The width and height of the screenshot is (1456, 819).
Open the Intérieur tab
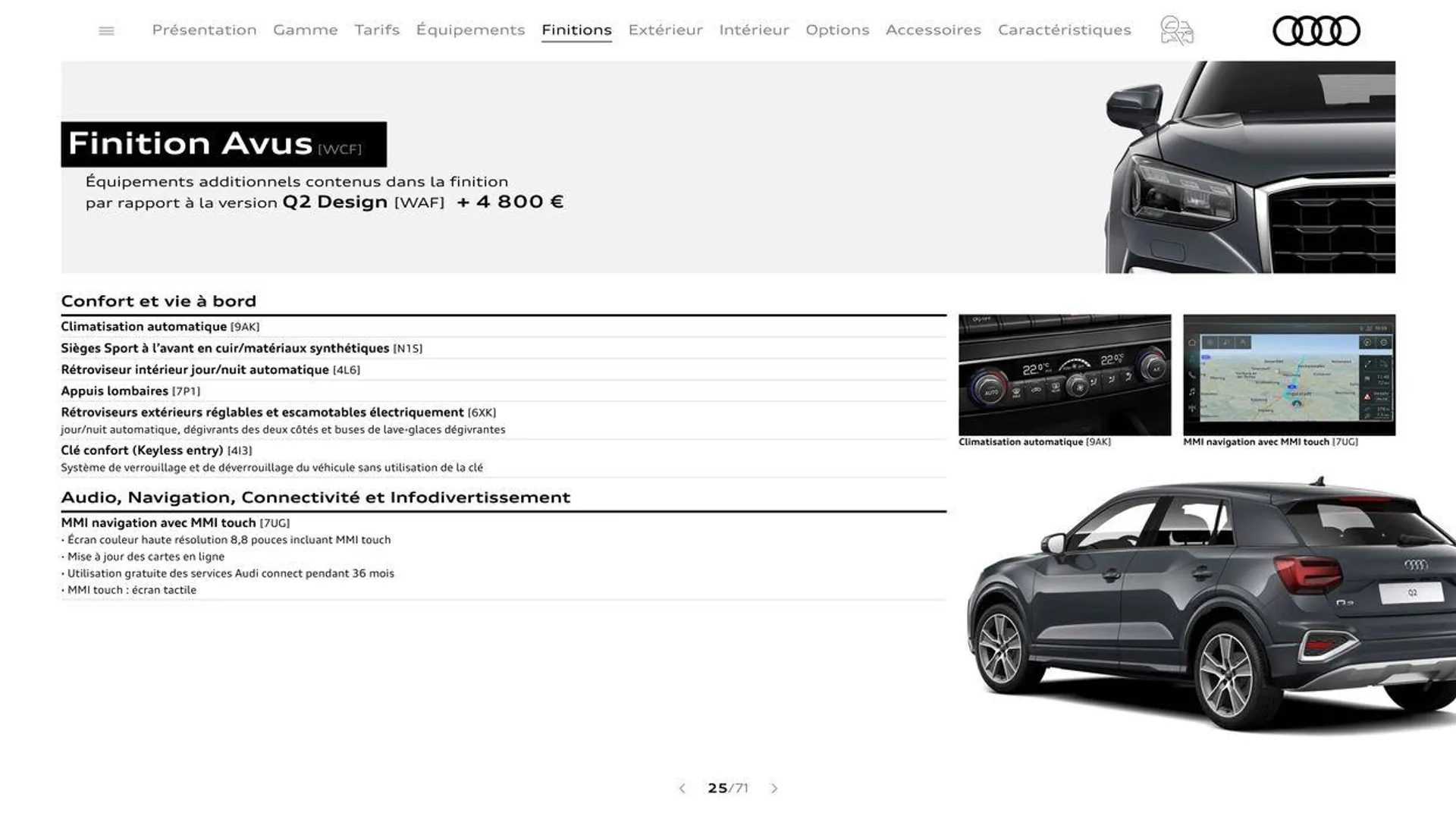click(754, 30)
